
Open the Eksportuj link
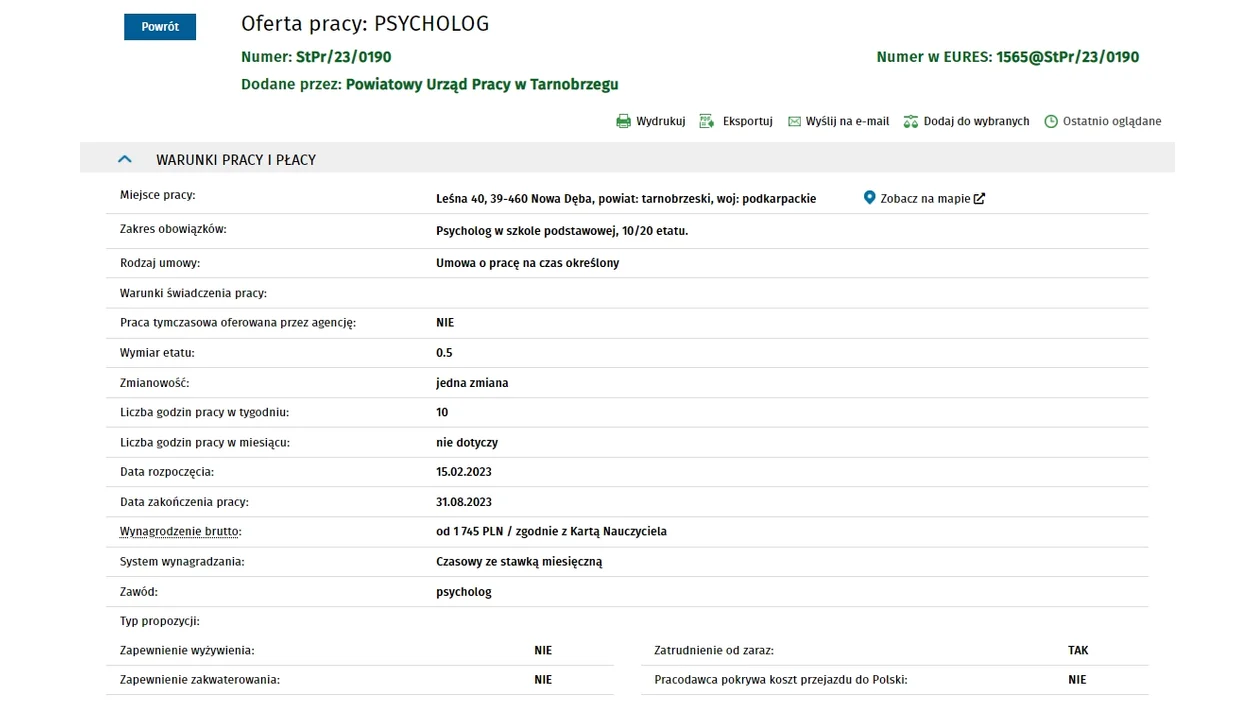point(748,122)
